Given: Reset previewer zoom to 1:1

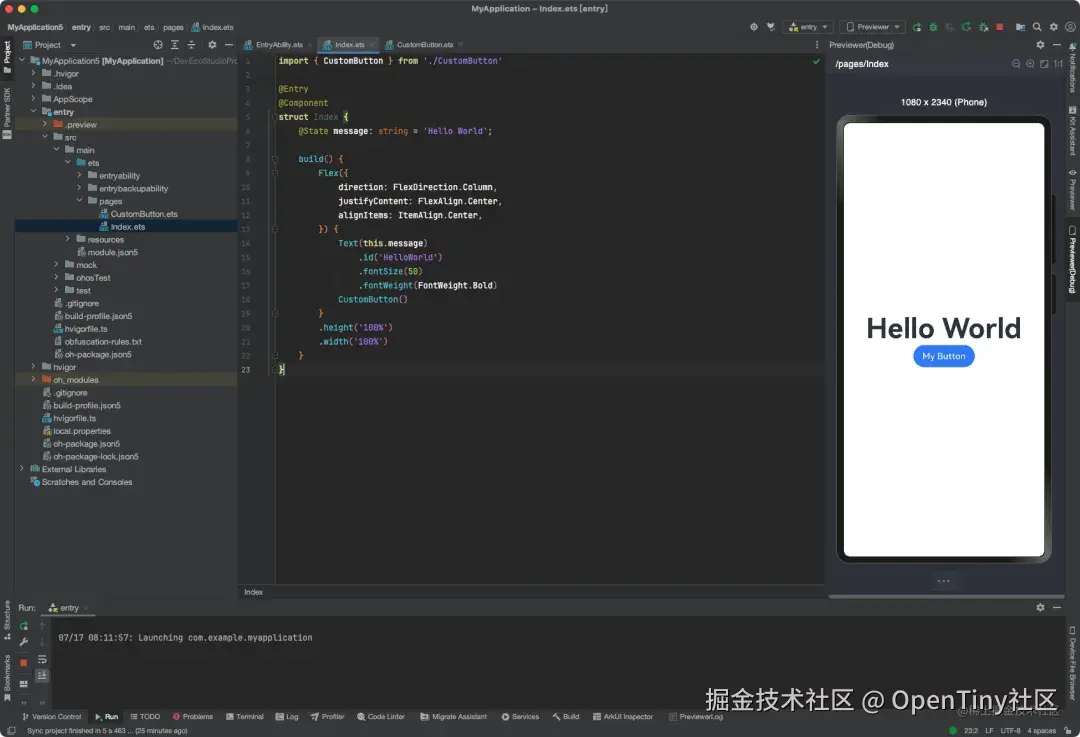Looking at the screenshot, I should [x=1058, y=63].
